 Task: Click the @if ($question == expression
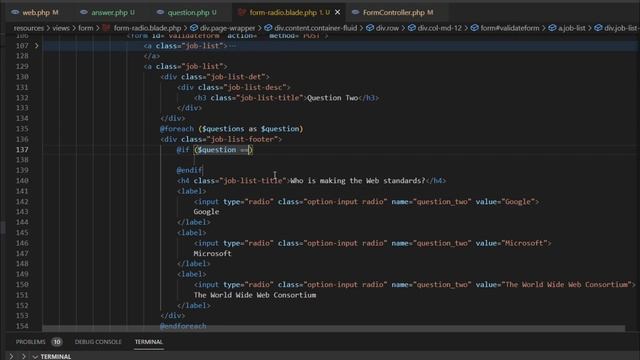point(215,150)
